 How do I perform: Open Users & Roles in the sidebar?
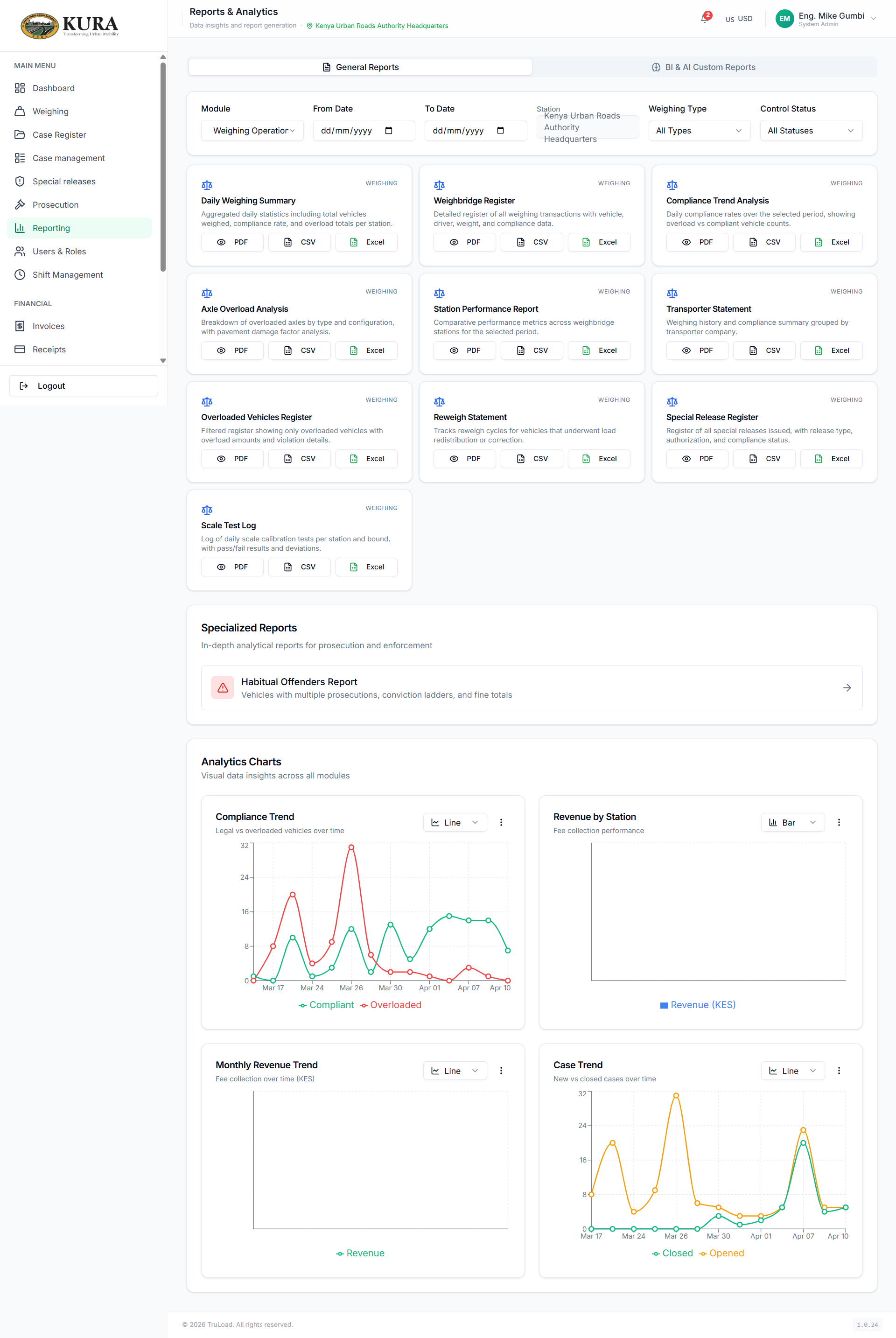[x=79, y=252]
